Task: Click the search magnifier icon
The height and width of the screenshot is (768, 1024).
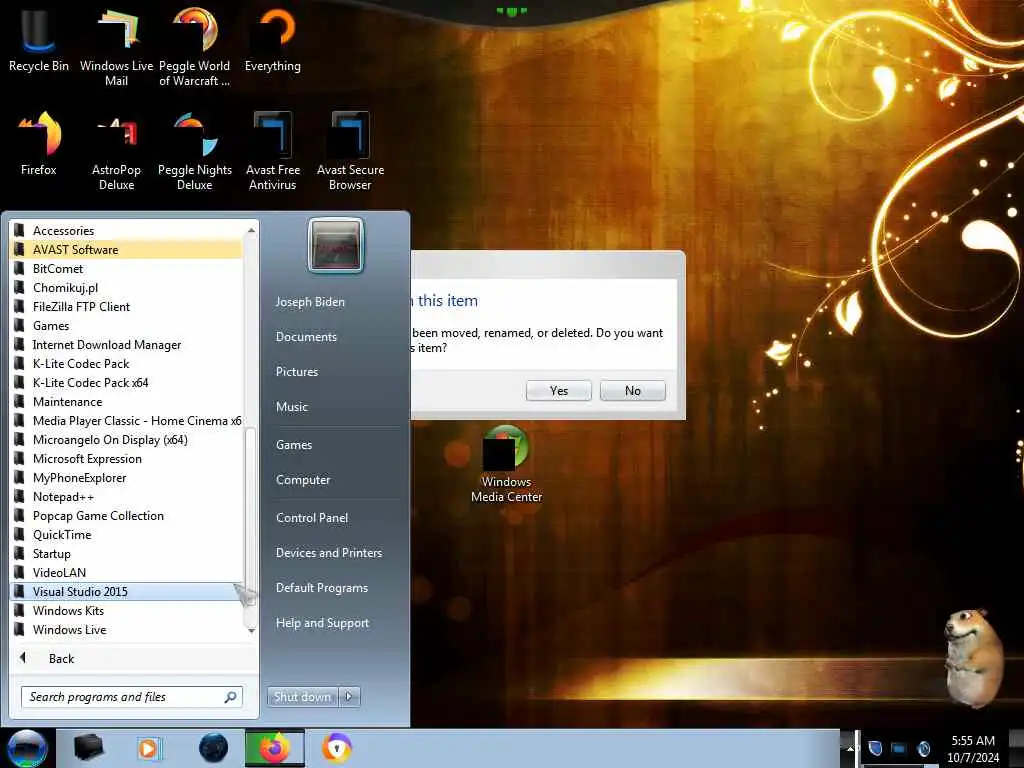Action: click(230, 697)
